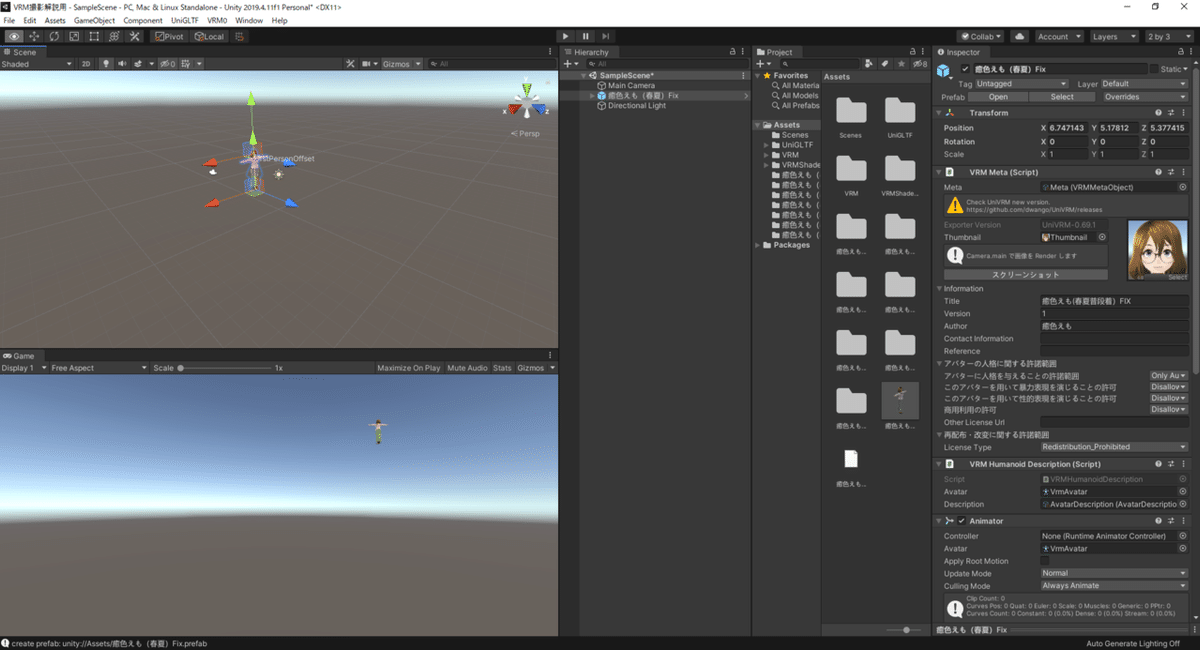Viewport: 1200px width, 650px height.
Task: Open the Component menu
Action: 143,20
